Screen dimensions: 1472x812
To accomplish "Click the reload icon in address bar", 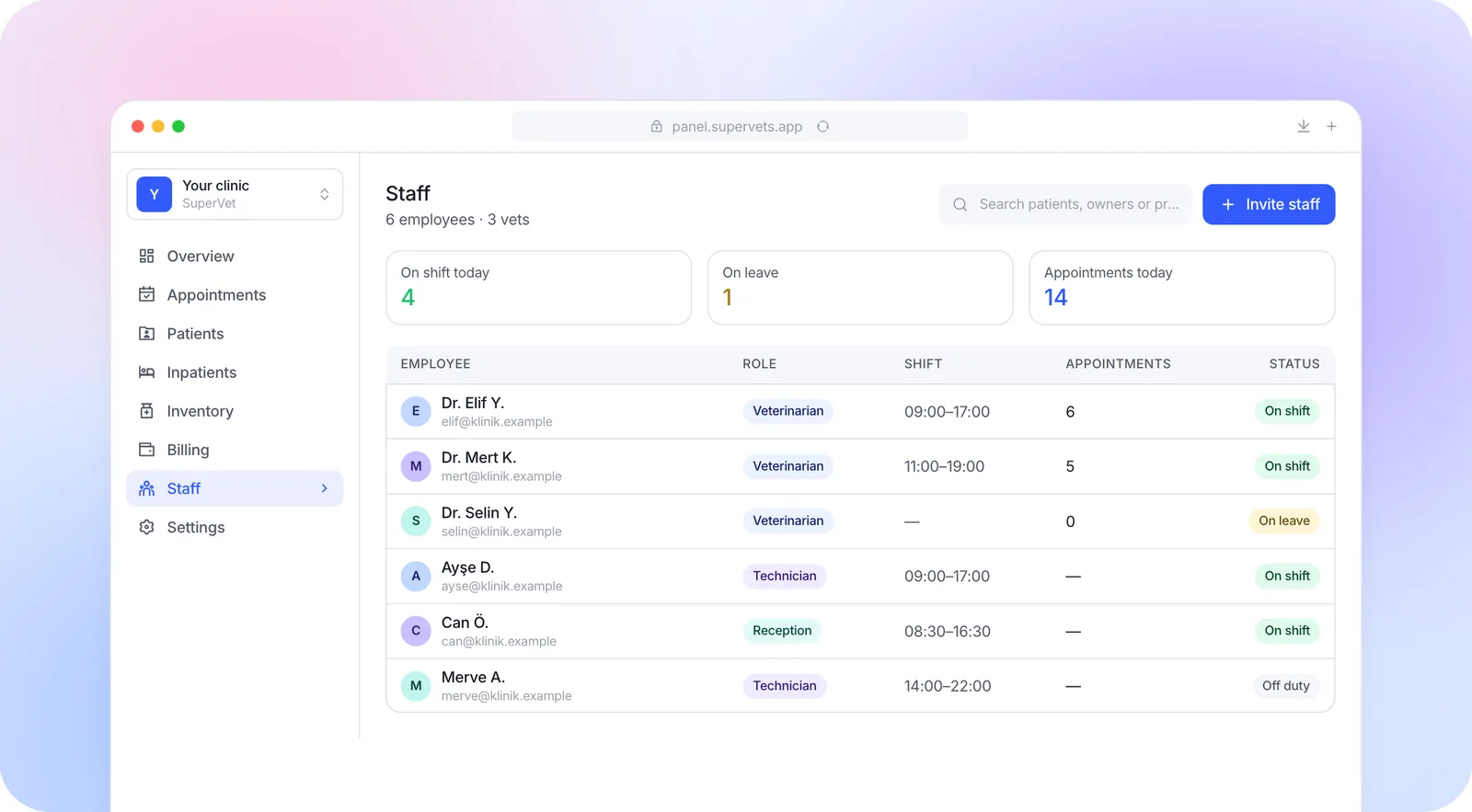I will [x=822, y=126].
